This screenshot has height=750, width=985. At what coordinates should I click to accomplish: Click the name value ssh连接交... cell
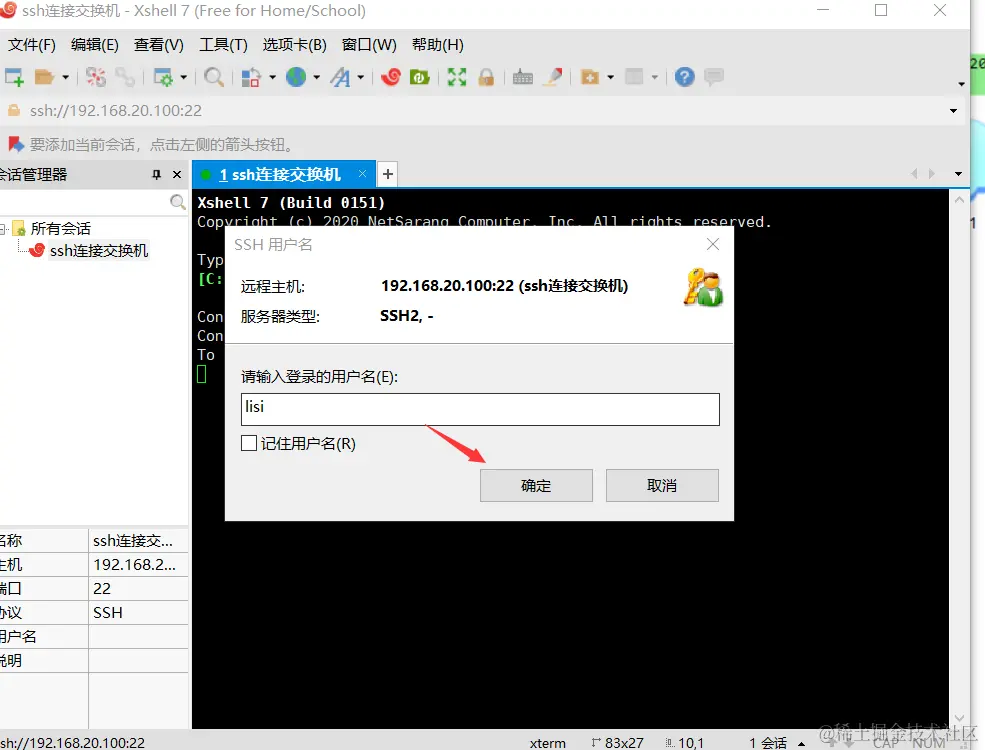pos(138,541)
